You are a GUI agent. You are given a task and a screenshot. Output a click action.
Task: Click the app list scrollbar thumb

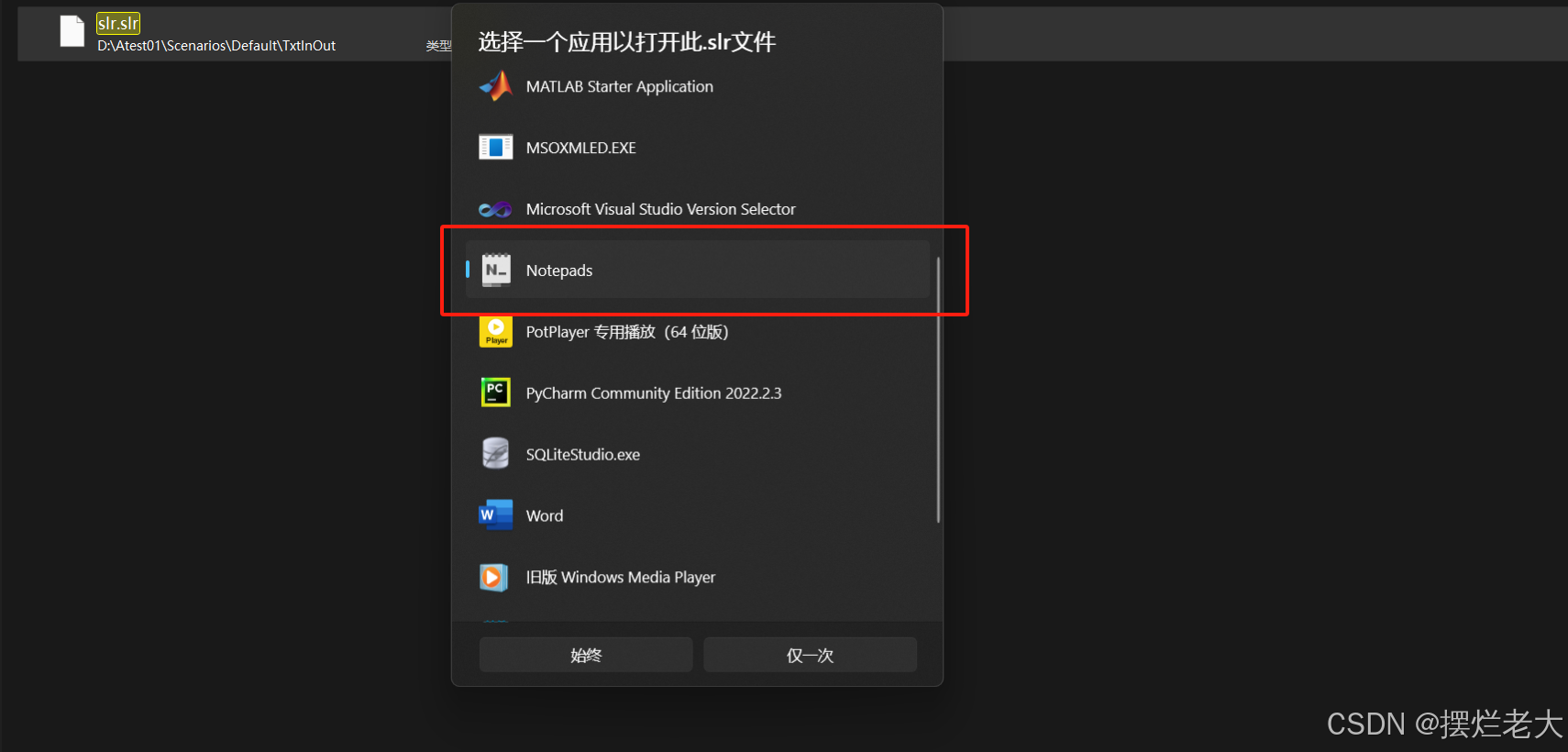938,390
